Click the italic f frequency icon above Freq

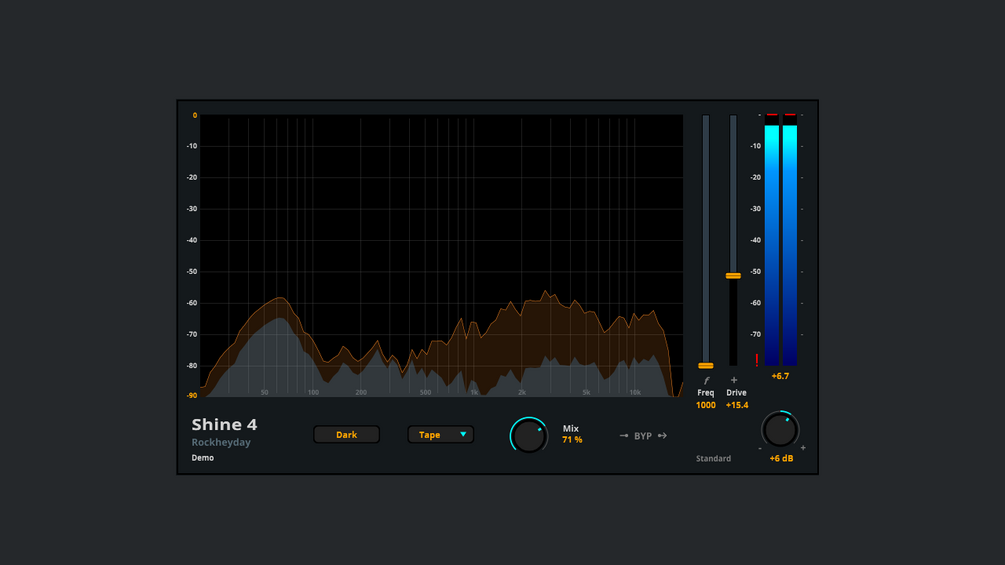pyautogui.click(x=706, y=381)
